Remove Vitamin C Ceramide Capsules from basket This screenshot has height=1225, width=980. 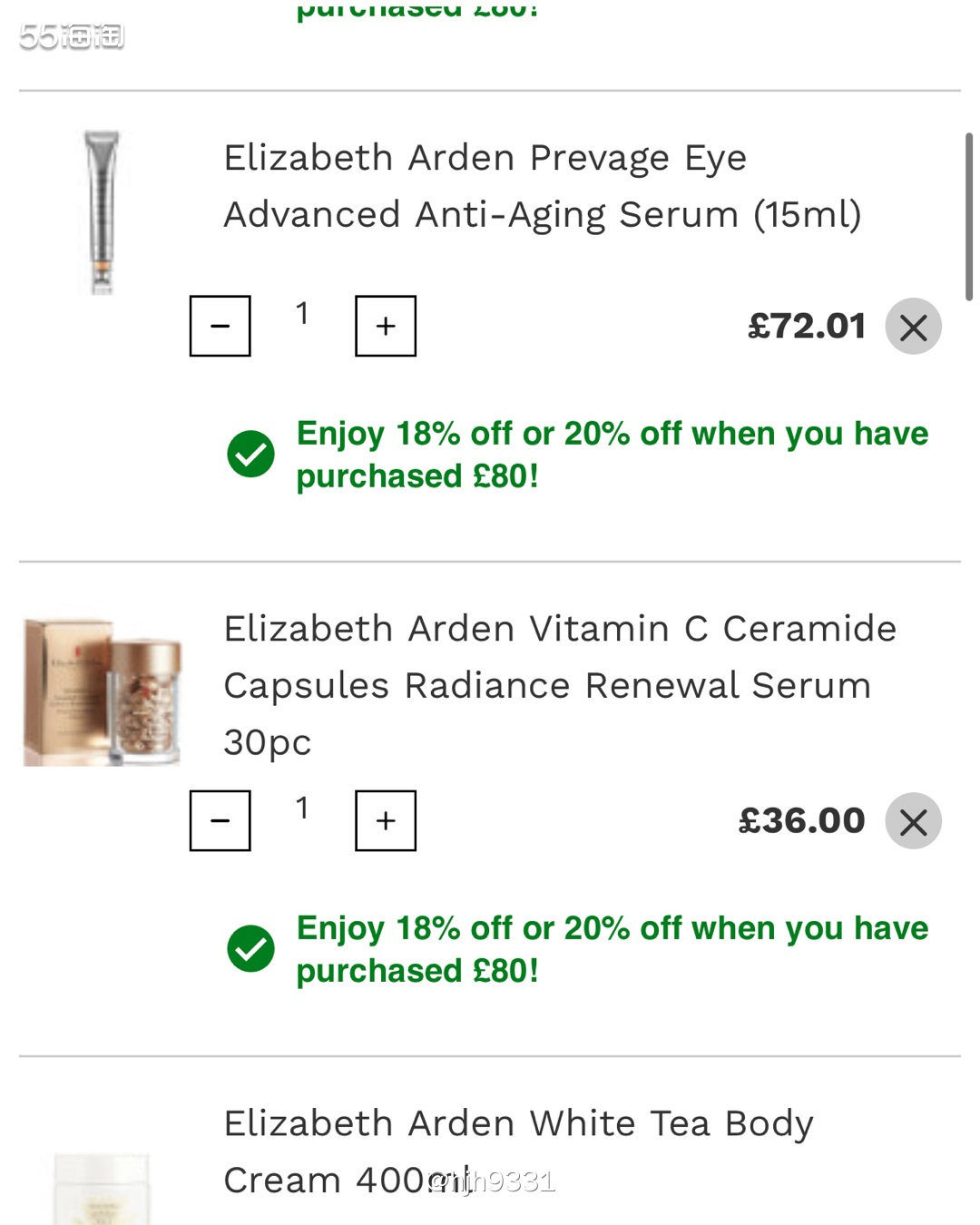(913, 821)
